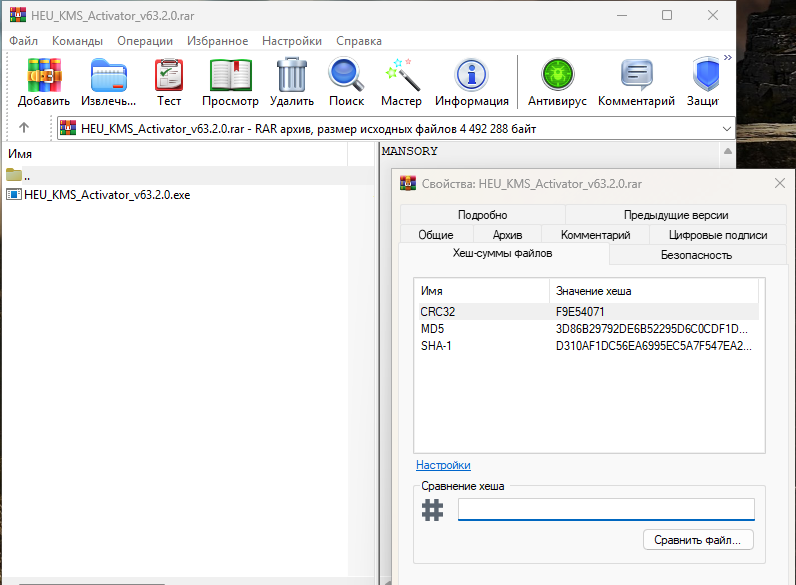Select the parent folder '..' row
Viewport: 796px width, 585px height.
click(x=188, y=176)
